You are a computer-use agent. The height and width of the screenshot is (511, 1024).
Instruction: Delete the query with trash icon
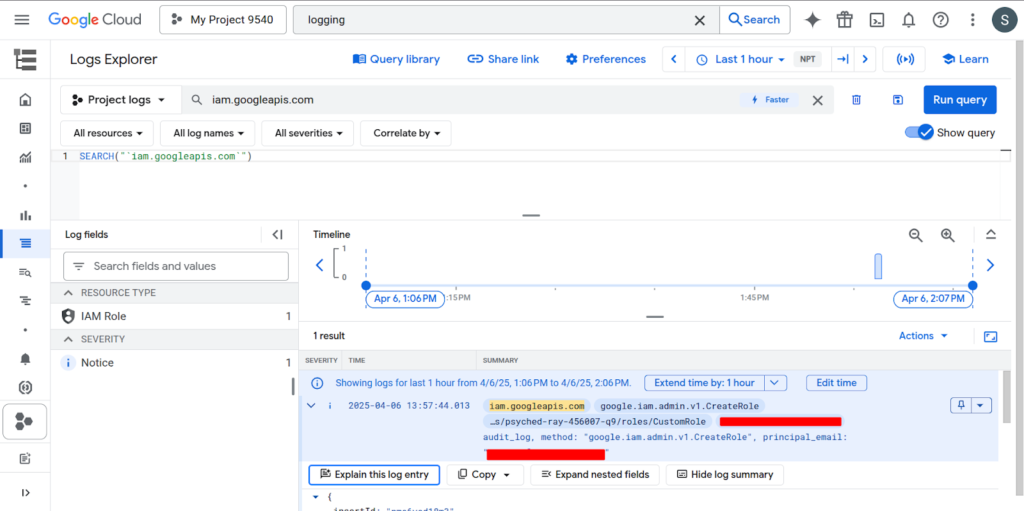[x=856, y=100]
